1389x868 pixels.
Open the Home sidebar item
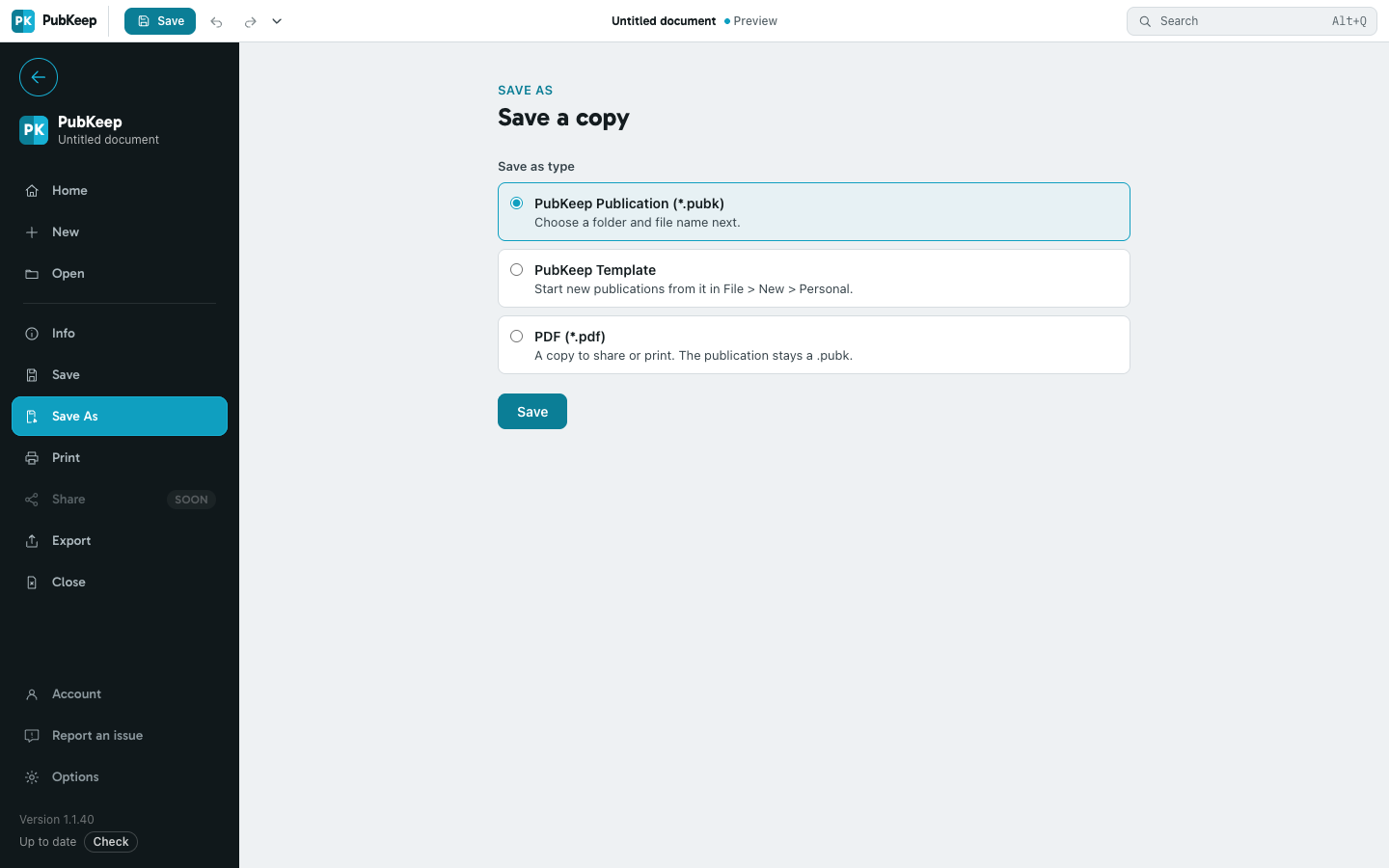[120, 191]
